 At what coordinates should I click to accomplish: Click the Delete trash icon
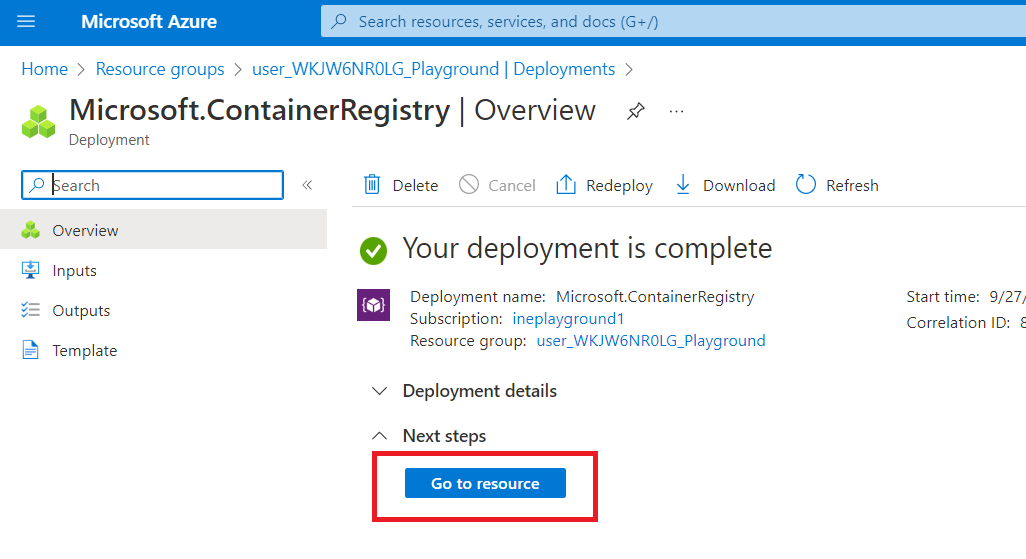click(x=372, y=185)
